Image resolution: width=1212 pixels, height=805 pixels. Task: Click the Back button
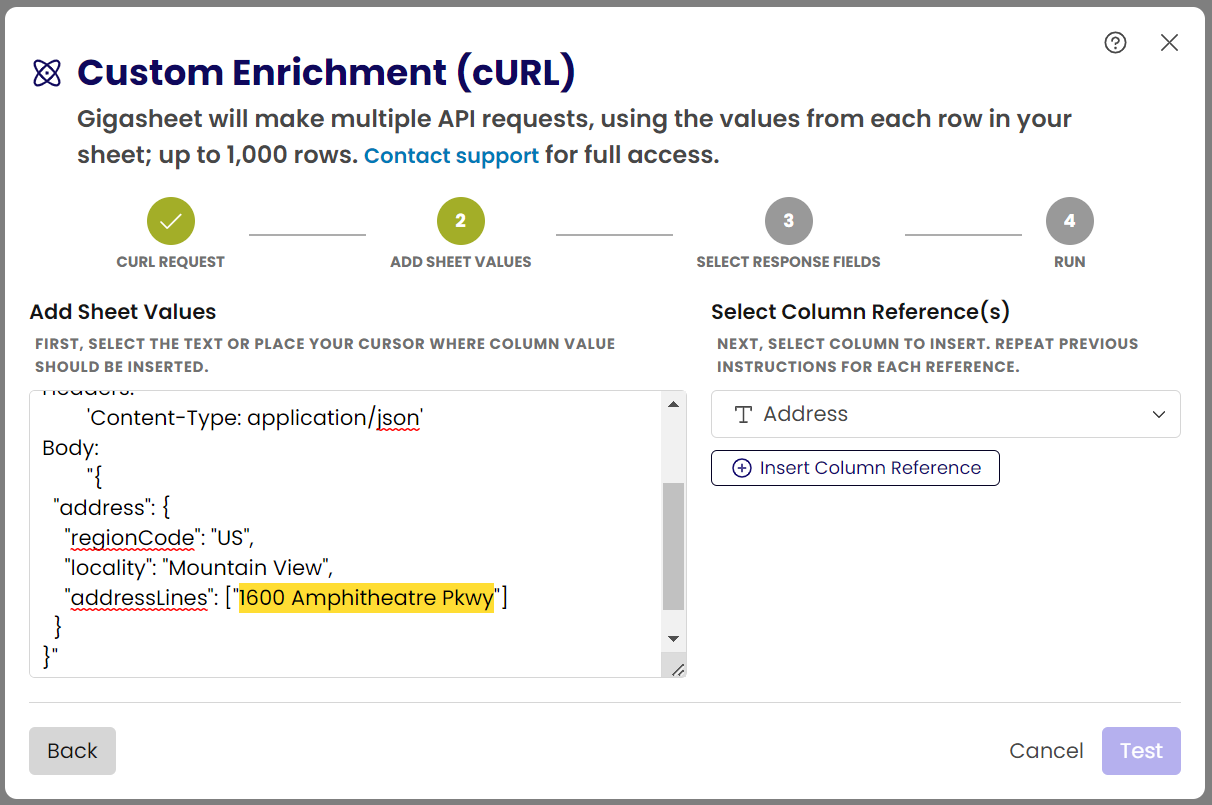point(72,751)
